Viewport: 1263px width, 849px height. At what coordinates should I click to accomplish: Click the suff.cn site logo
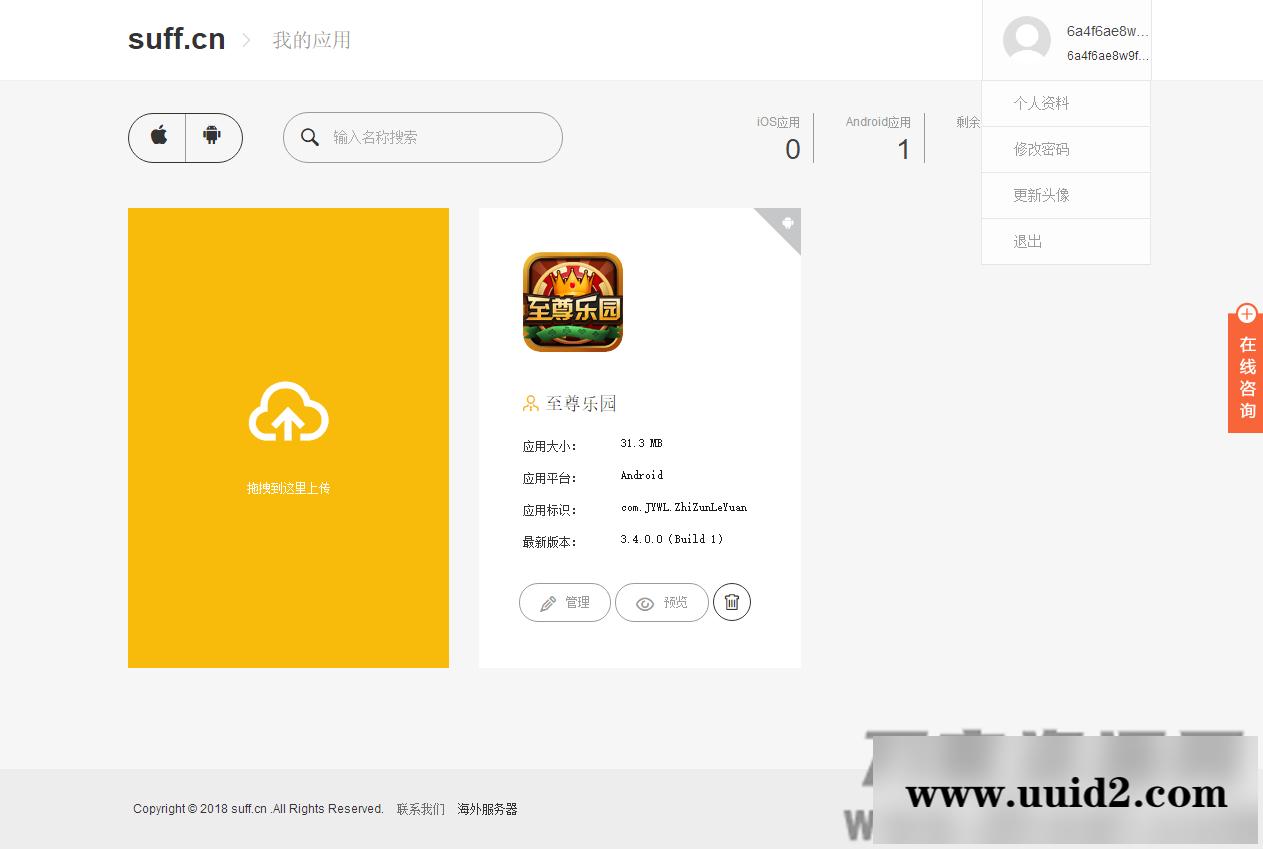click(176, 40)
